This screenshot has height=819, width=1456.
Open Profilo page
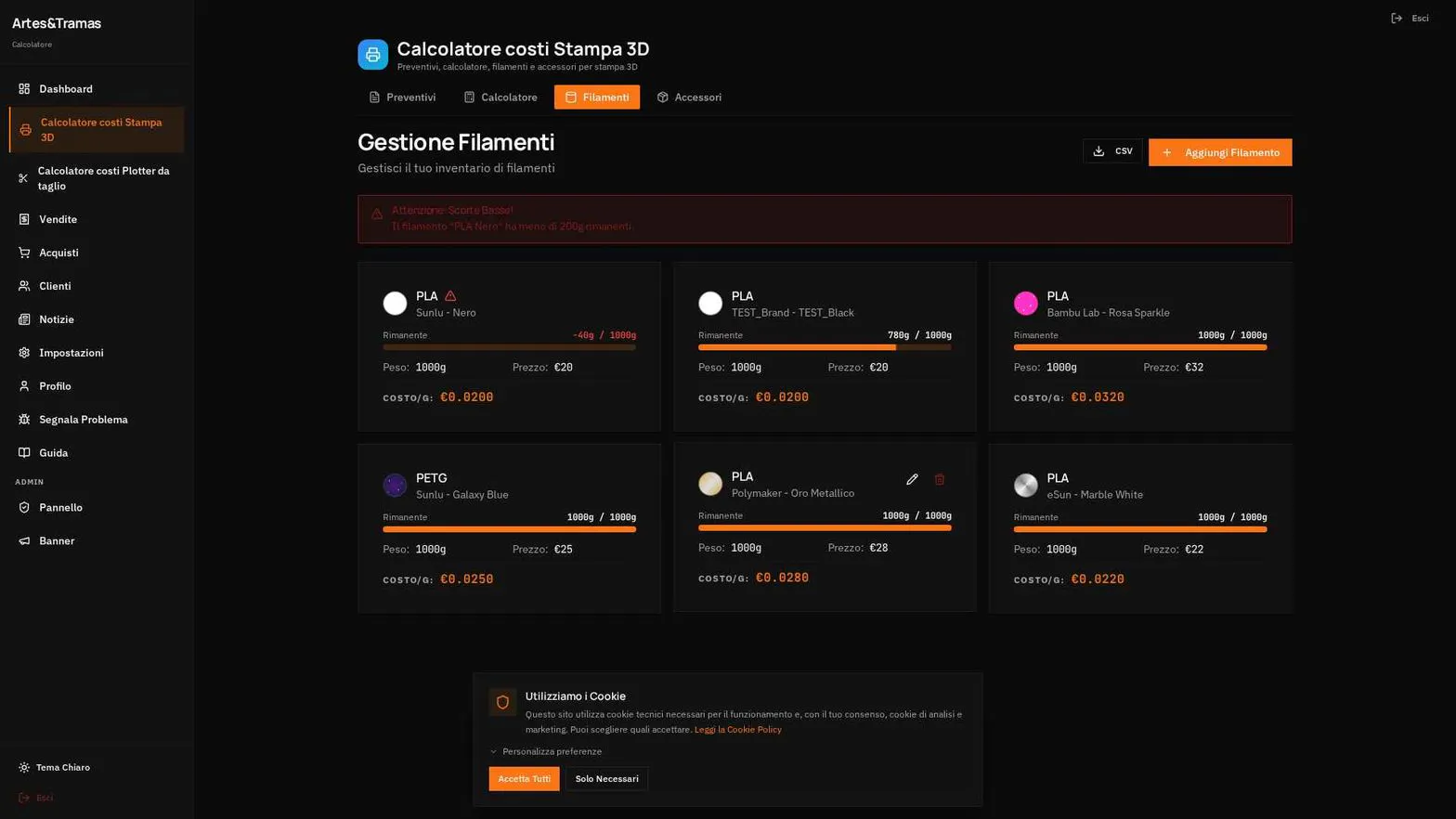click(97, 386)
